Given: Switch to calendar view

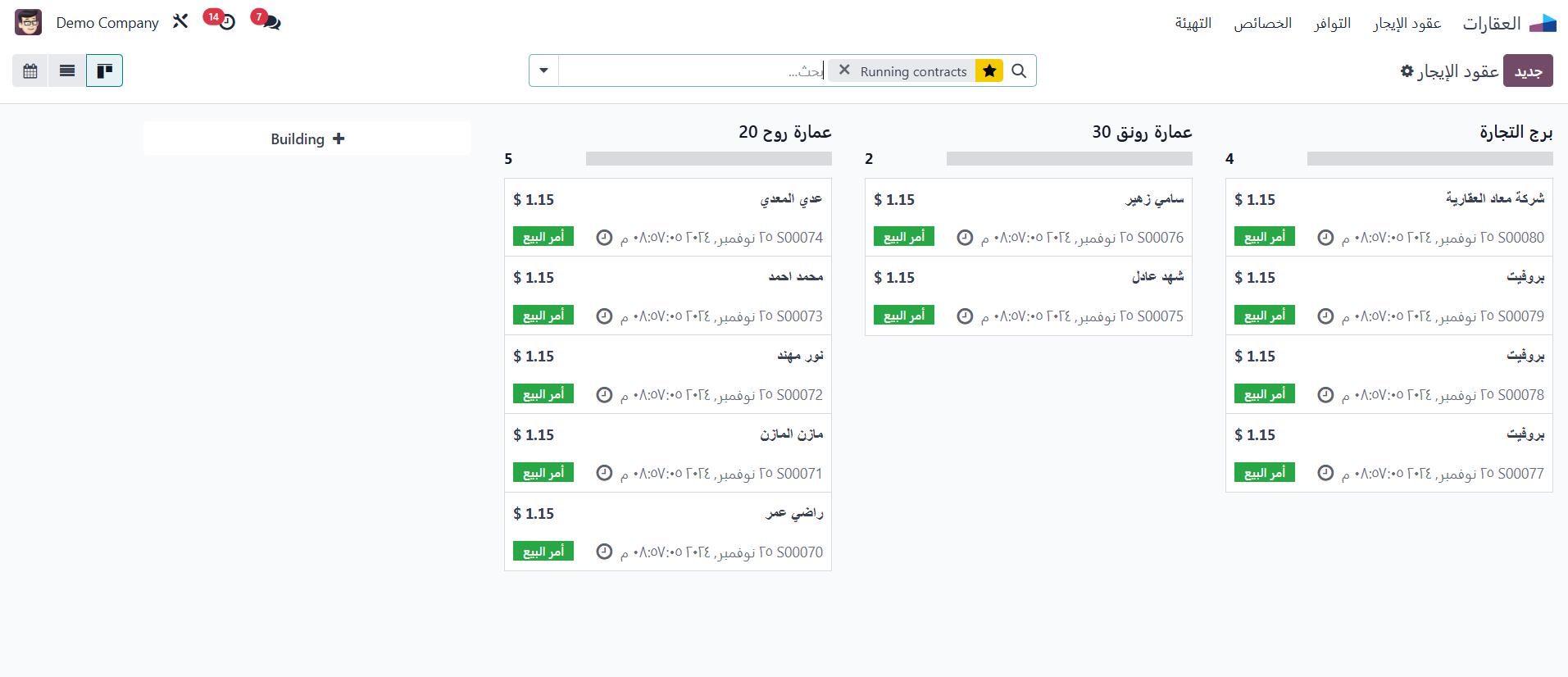Looking at the screenshot, I should click(x=30, y=71).
